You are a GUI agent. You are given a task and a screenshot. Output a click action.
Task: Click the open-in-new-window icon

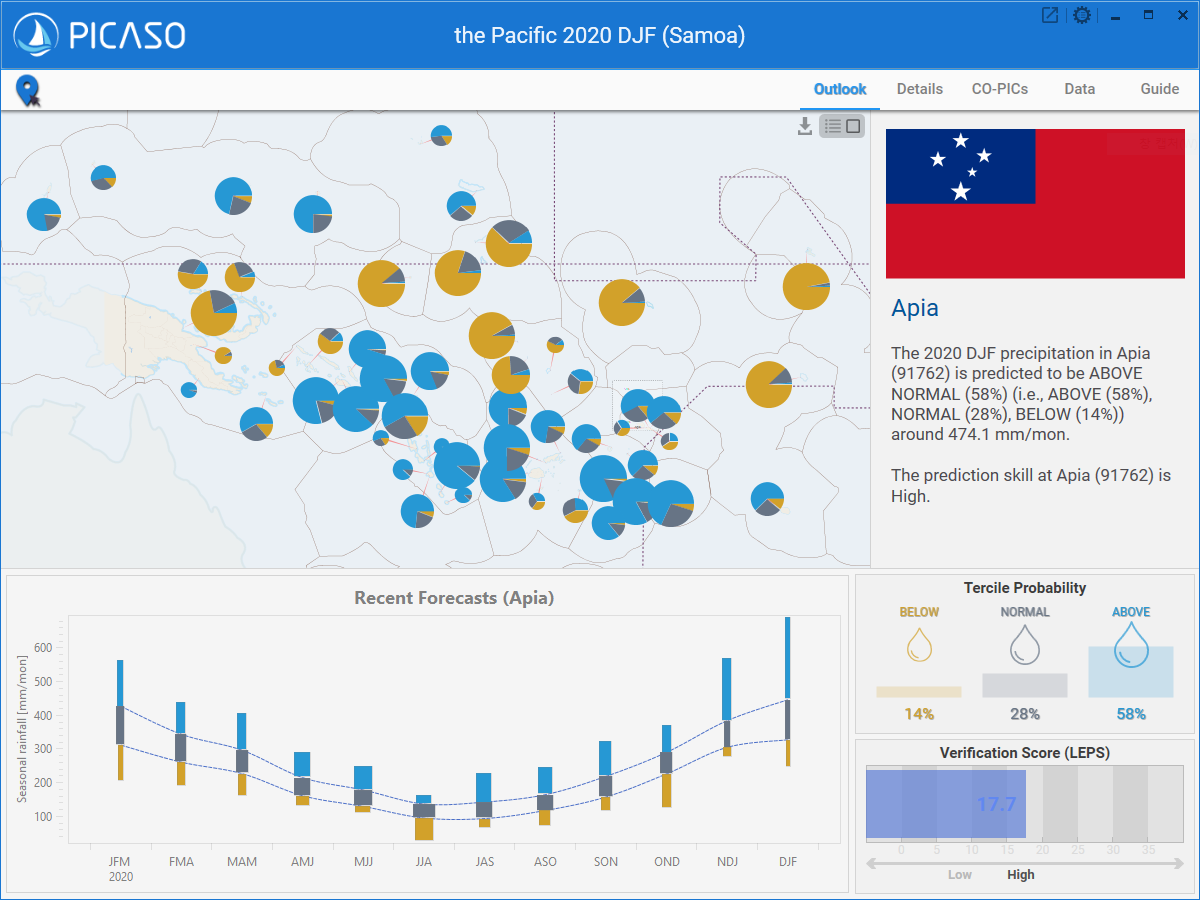1050,16
